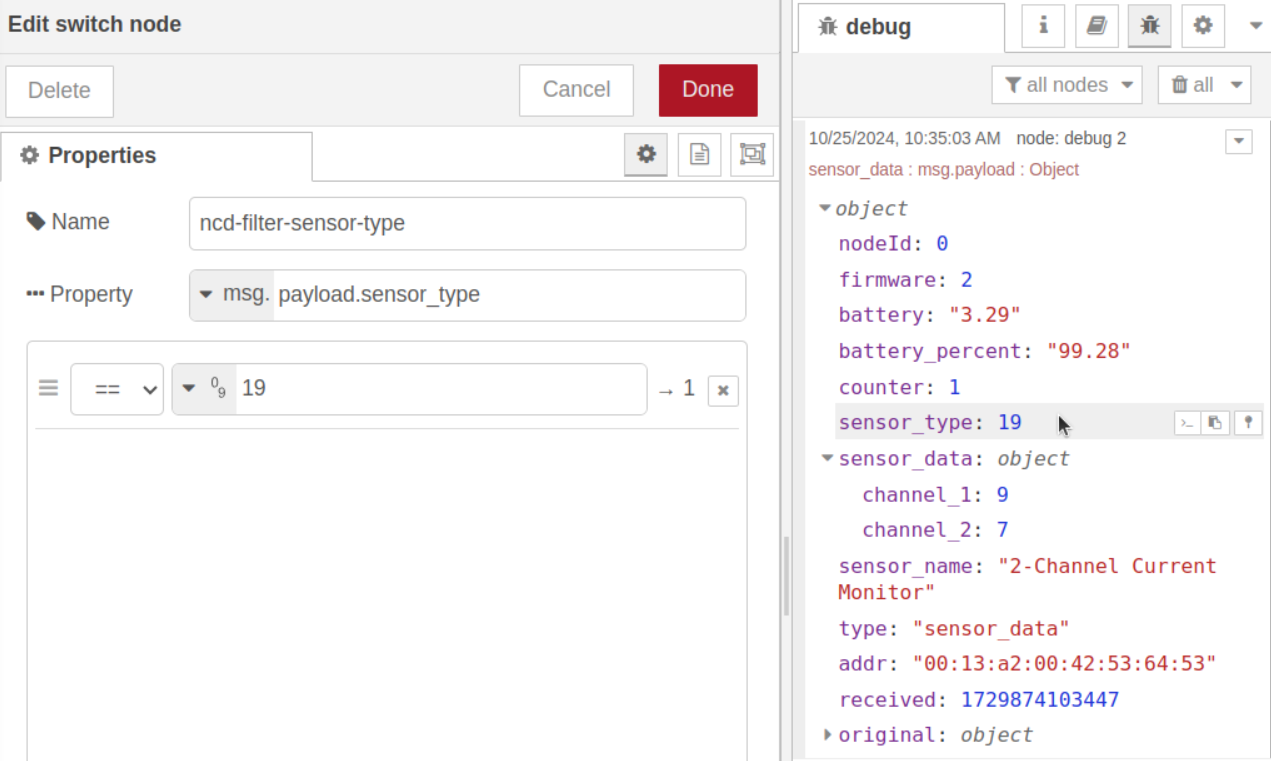Open the all nodes filter dropdown
The width and height of the screenshot is (1271, 761).
(x=1067, y=85)
